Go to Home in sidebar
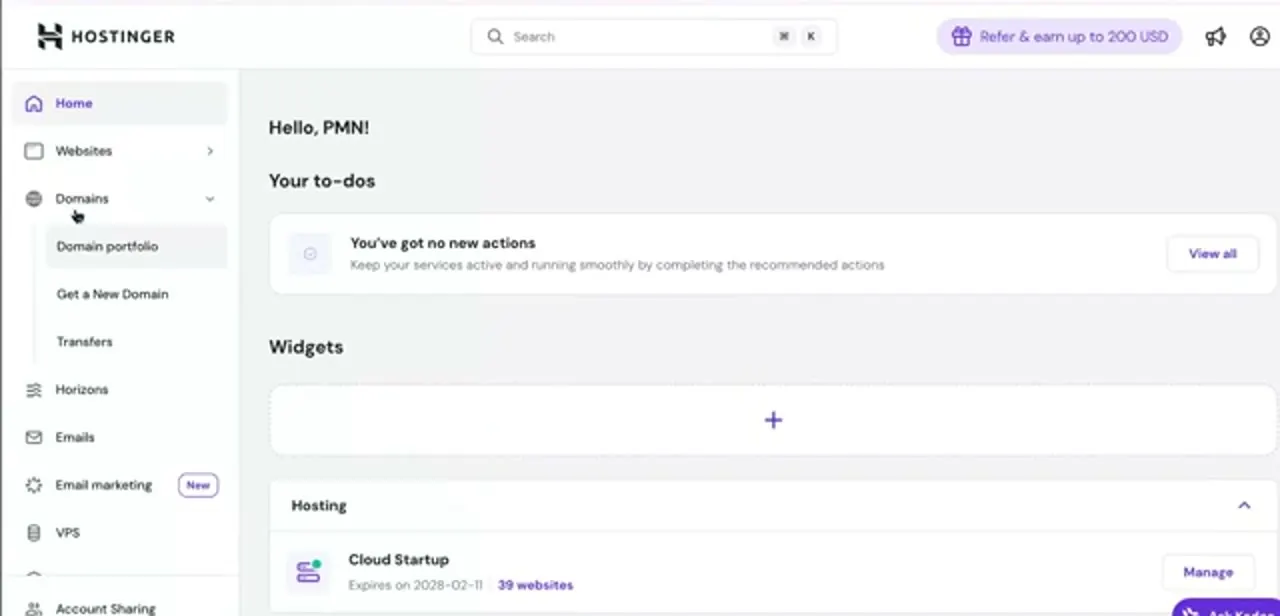 coord(120,103)
